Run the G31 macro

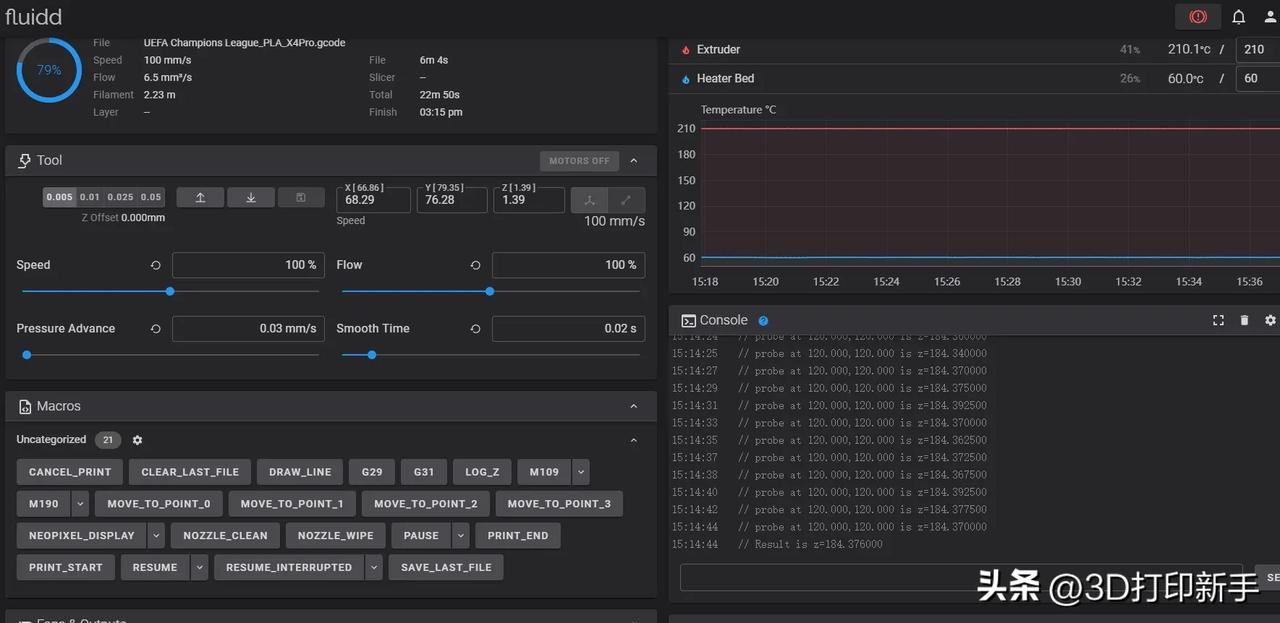424,472
